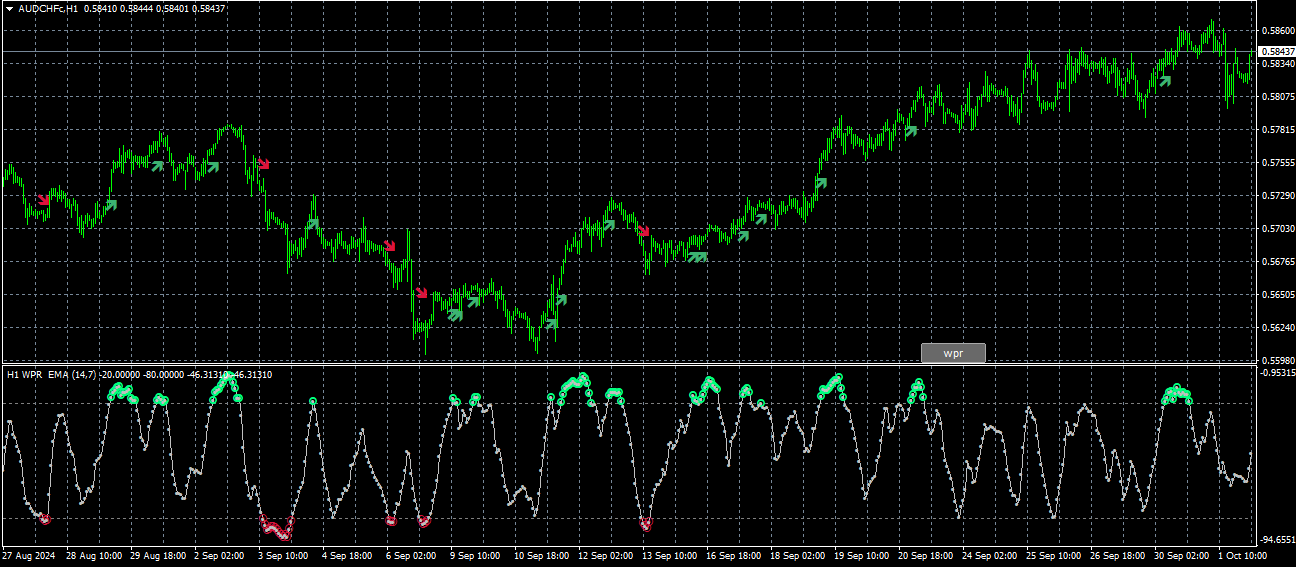The height and width of the screenshot is (567, 1296).
Task: Click the 3 Sep 10:00 time label
Action: coord(283,555)
